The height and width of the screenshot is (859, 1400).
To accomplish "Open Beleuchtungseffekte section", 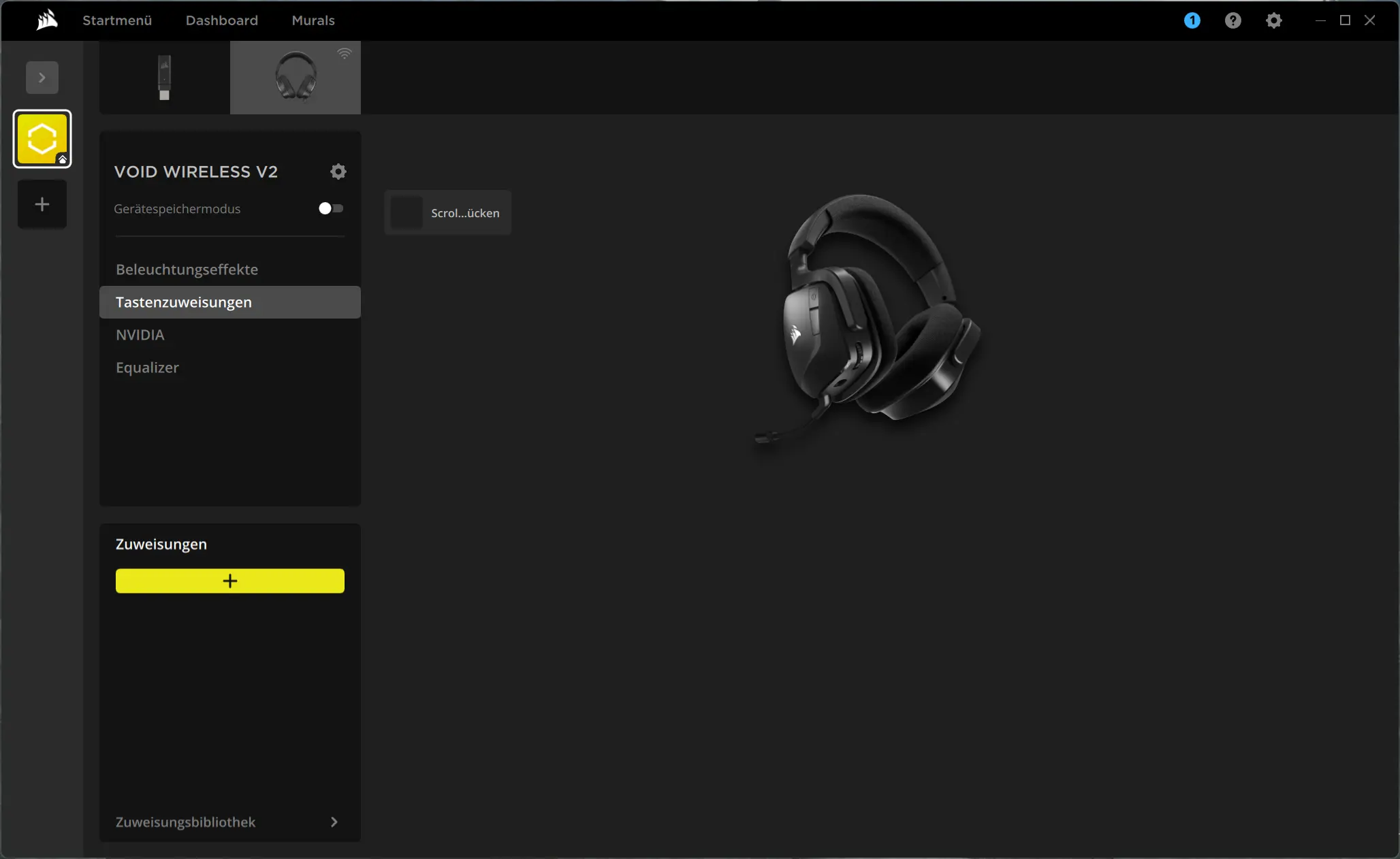I will click(x=187, y=270).
